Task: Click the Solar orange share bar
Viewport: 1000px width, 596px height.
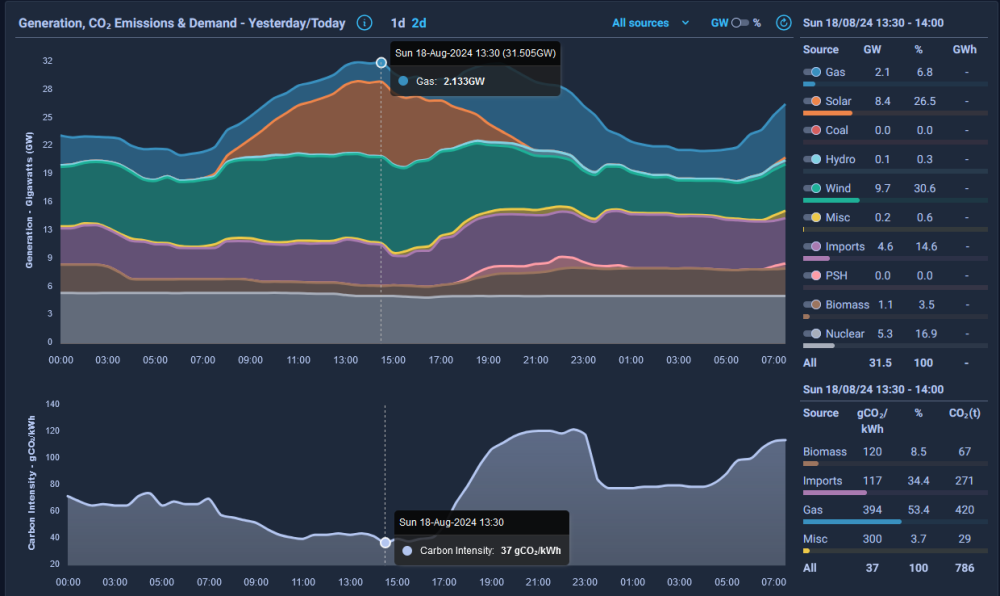Action: point(827,113)
